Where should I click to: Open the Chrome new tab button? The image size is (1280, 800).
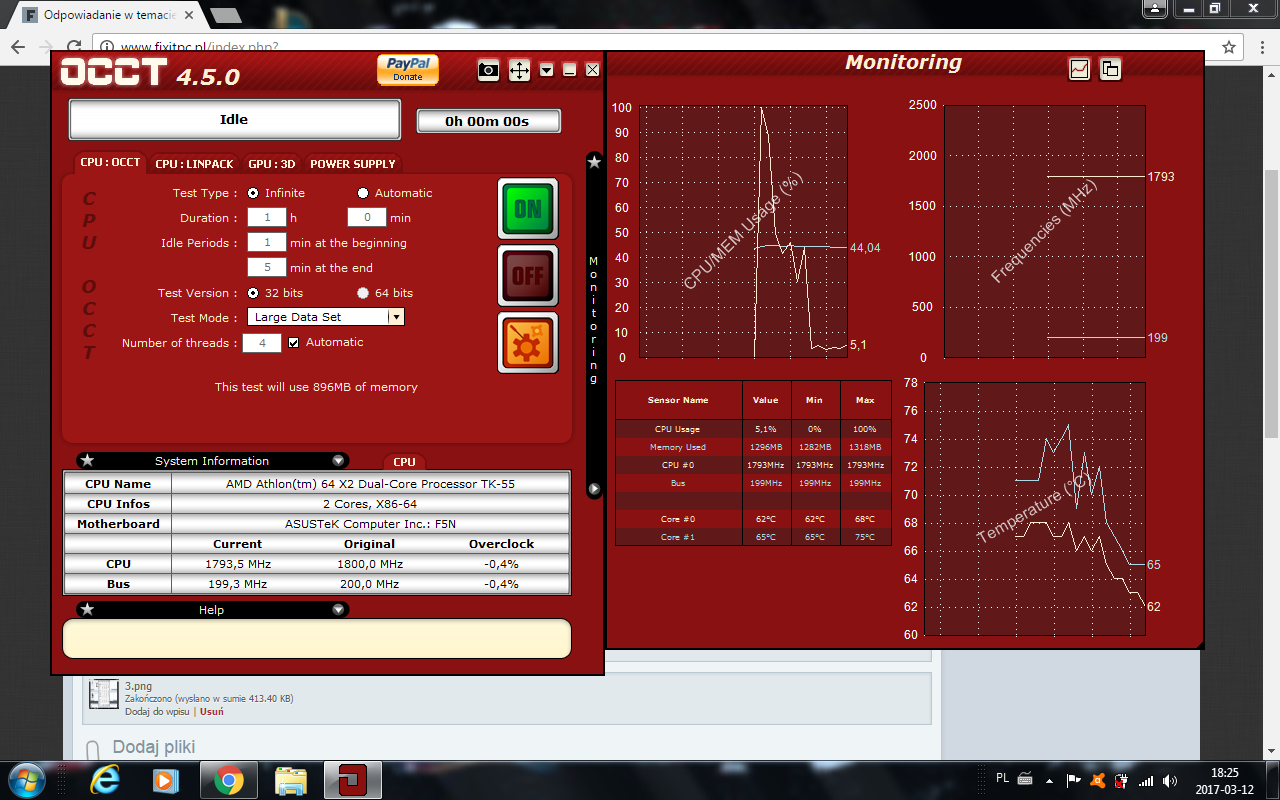click(x=226, y=16)
